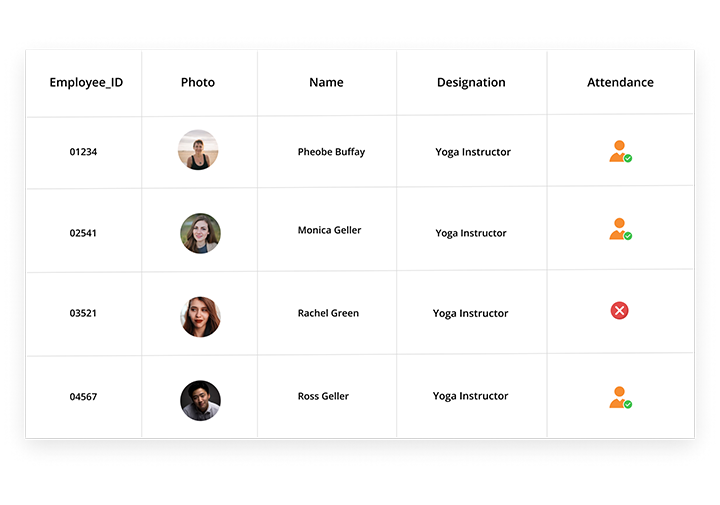The height and width of the screenshot is (505, 720).
Task: Click Rachel Green's red absent icon
Action: tap(619, 311)
